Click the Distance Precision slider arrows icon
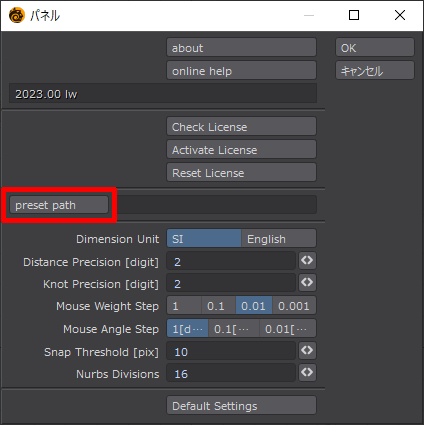The image size is (424, 425). (307, 260)
